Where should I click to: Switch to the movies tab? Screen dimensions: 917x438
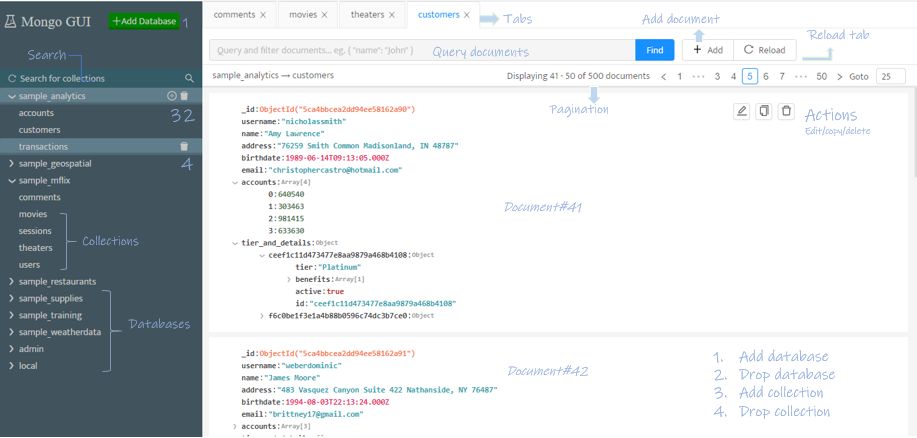303,15
